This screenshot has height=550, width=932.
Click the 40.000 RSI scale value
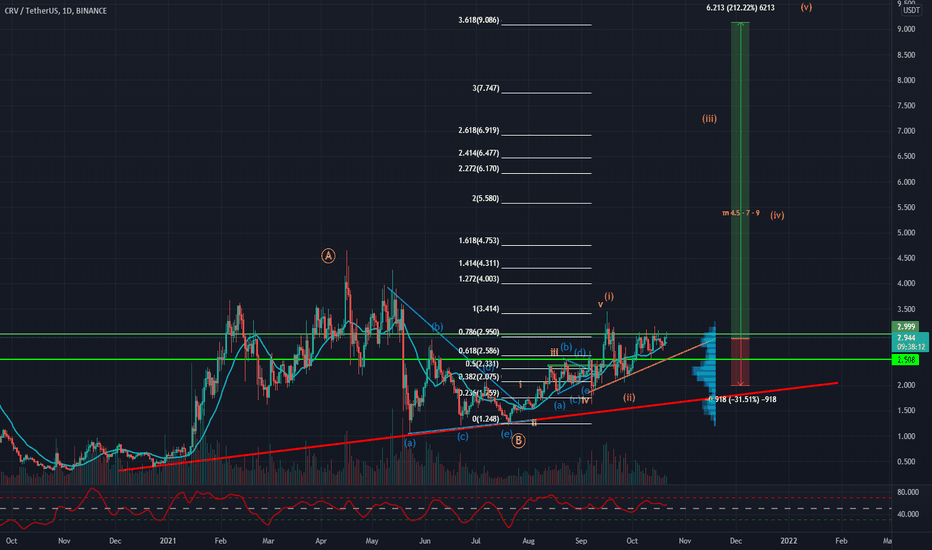(908, 514)
